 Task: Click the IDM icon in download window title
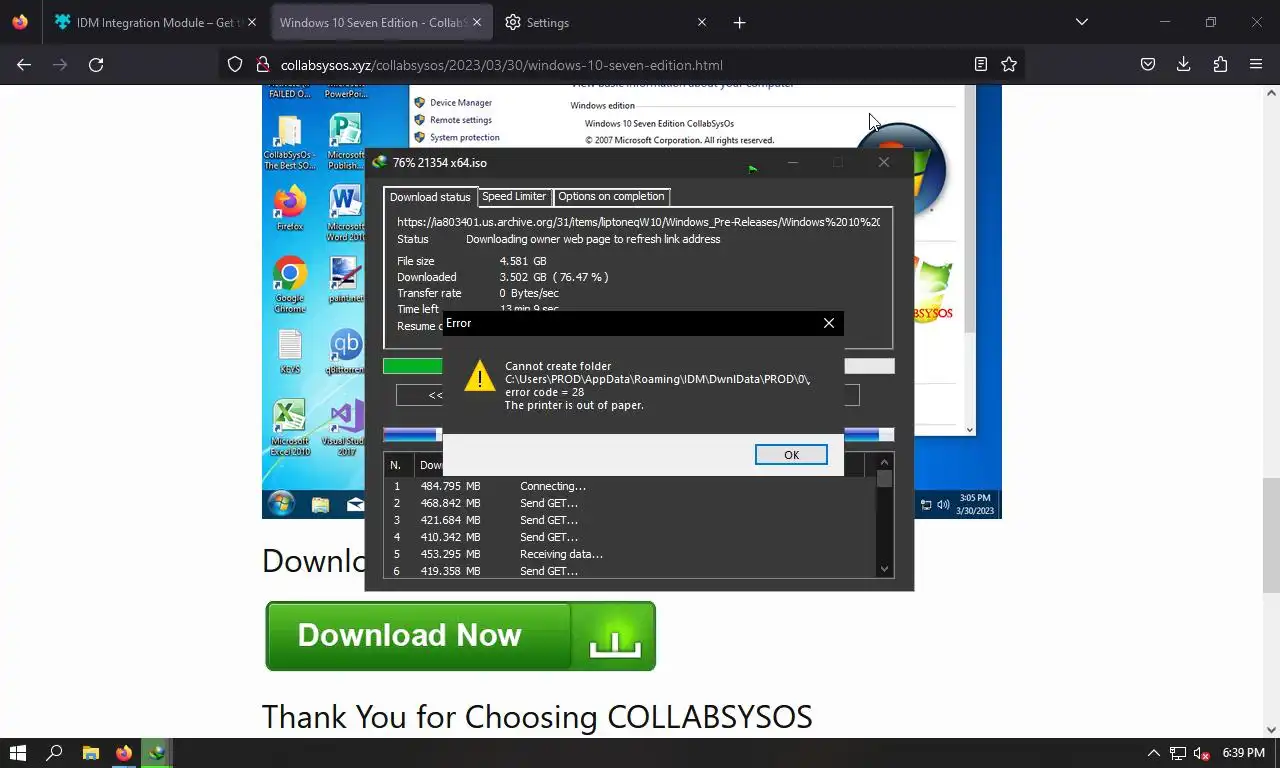[x=379, y=163]
